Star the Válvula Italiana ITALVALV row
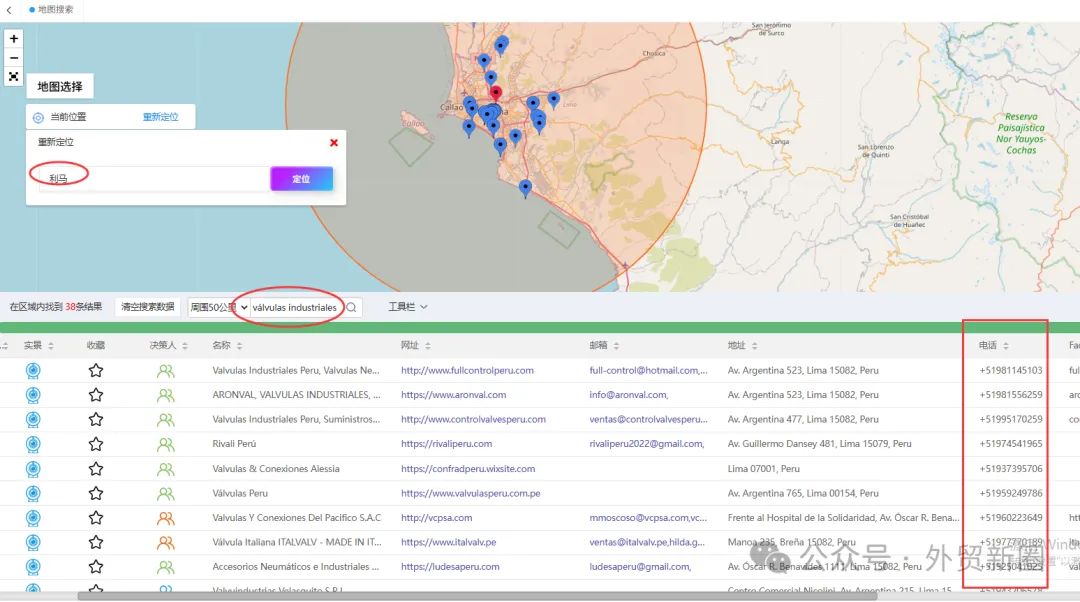 coord(96,542)
